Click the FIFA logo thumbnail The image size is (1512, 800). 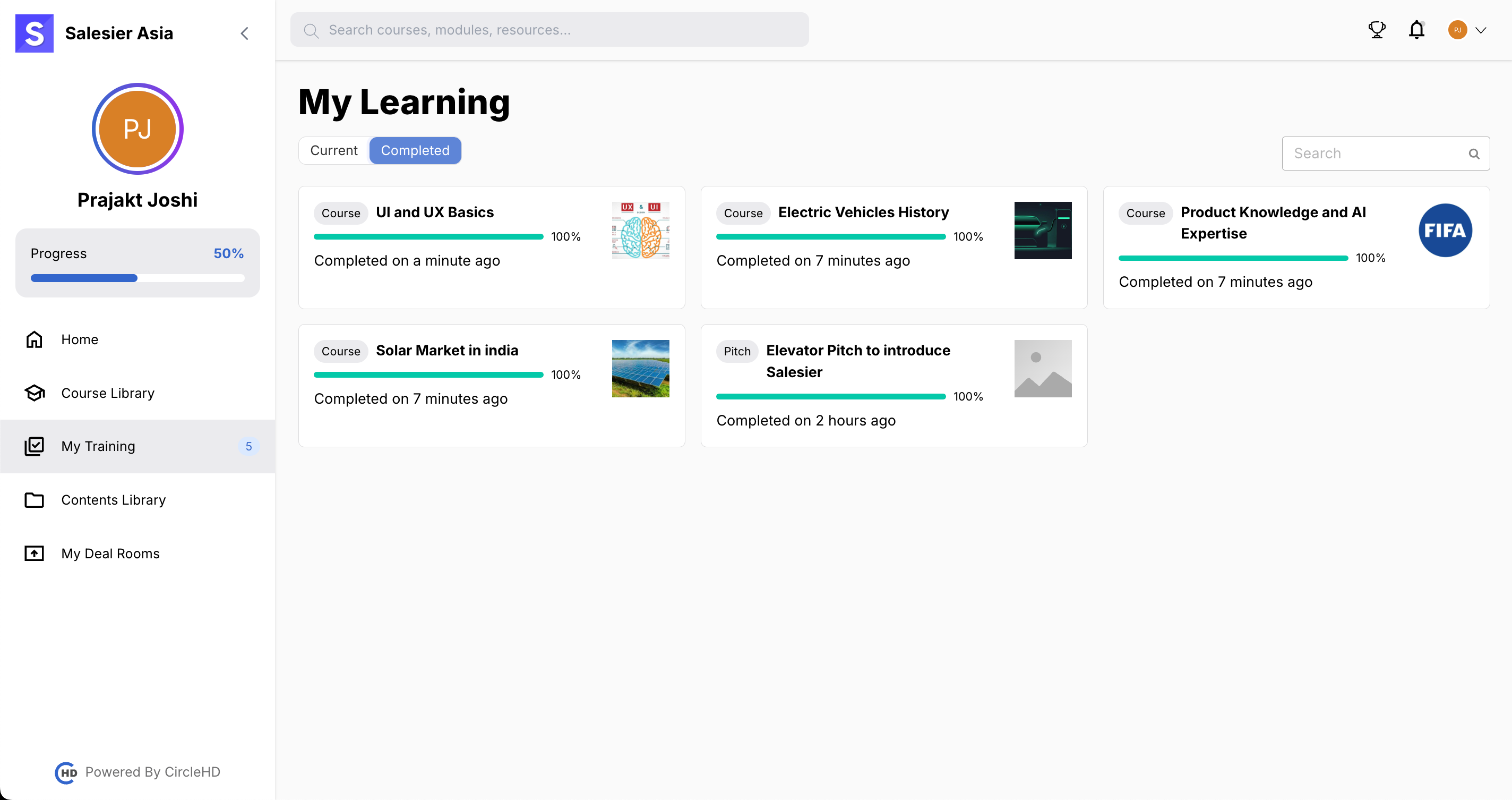[1445, 230]
